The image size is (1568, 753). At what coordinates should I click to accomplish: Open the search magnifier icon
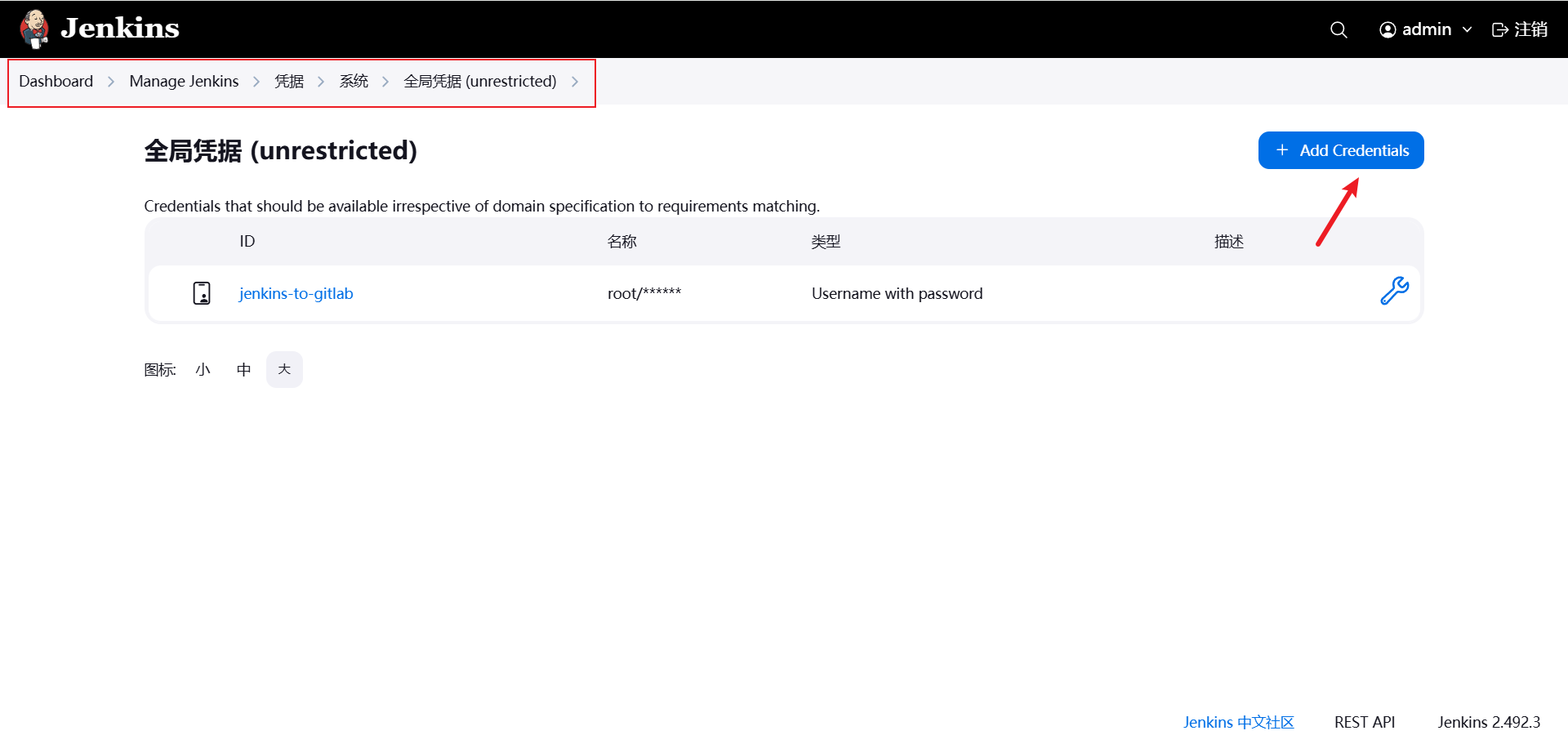click(1339, 29)
